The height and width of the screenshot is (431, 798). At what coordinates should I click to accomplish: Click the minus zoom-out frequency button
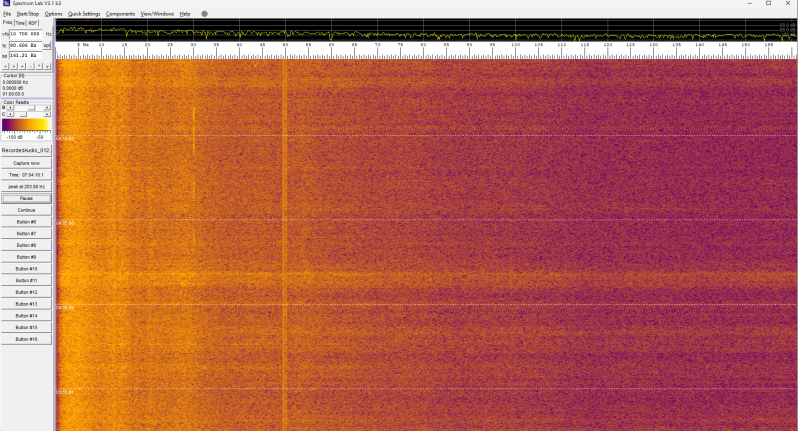click(x=31, y=66)
